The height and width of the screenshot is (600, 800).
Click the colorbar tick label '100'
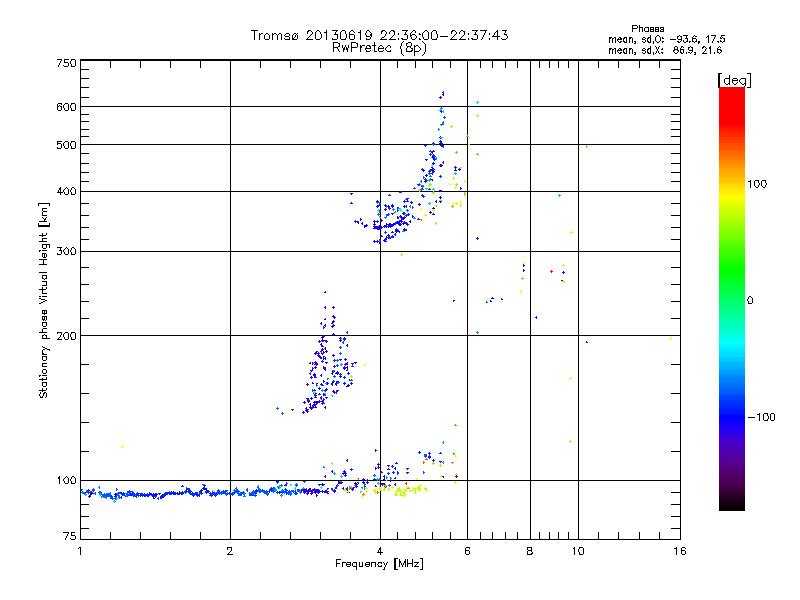pyautogui.click(x=757, y=184)
